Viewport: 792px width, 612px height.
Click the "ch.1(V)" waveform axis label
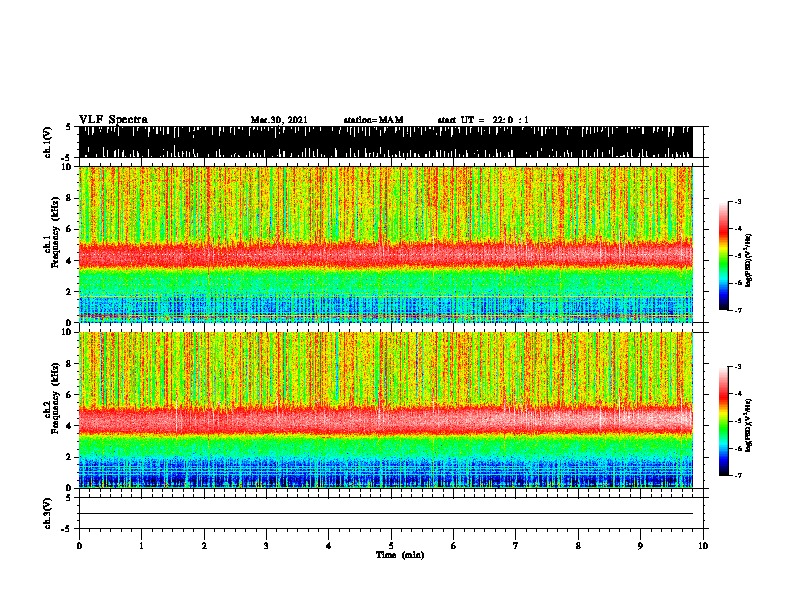(48, 142)
